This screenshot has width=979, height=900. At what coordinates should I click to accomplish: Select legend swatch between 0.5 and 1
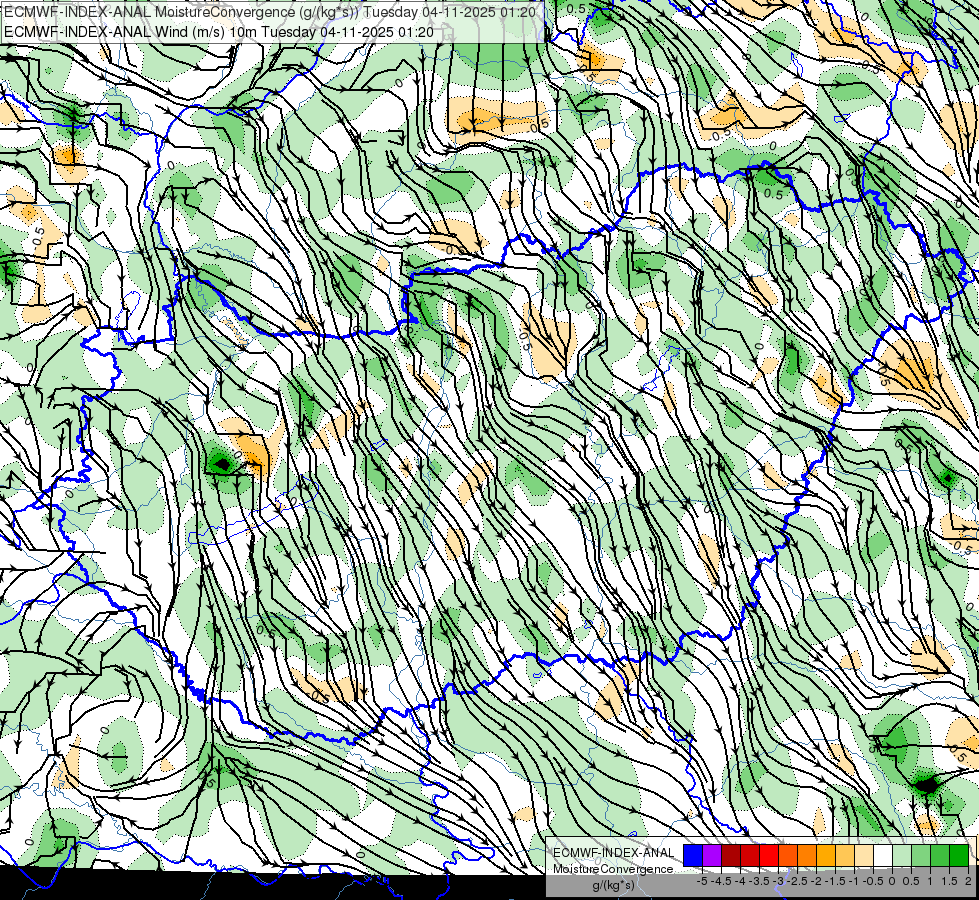921,856
